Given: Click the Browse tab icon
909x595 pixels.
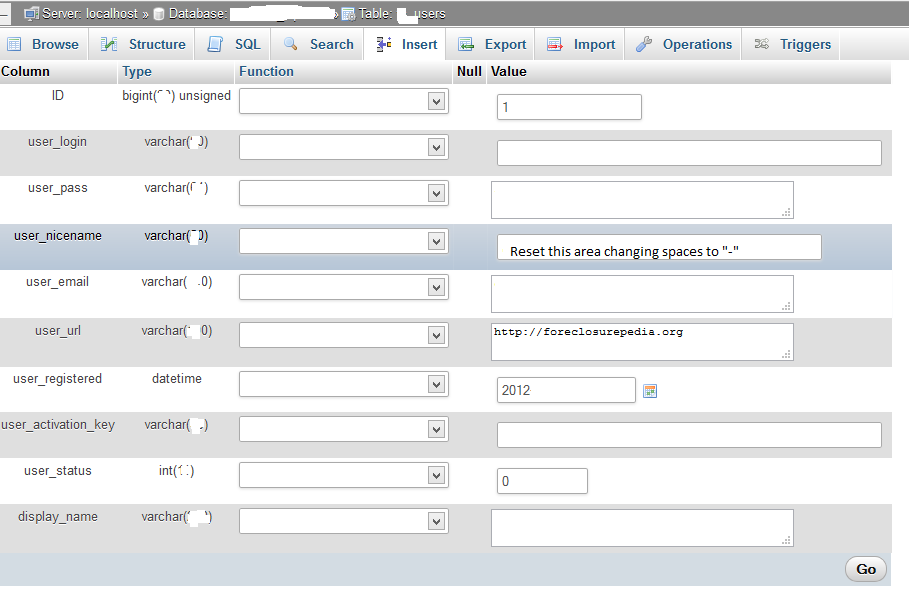Looking at the screenshot, I should [14, 44].
